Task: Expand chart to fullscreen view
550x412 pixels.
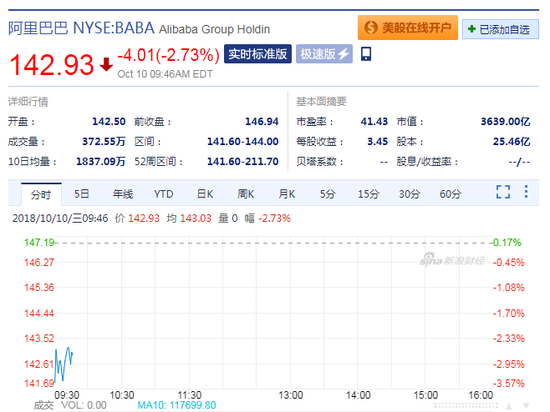Action: click(x=503, y=192)
